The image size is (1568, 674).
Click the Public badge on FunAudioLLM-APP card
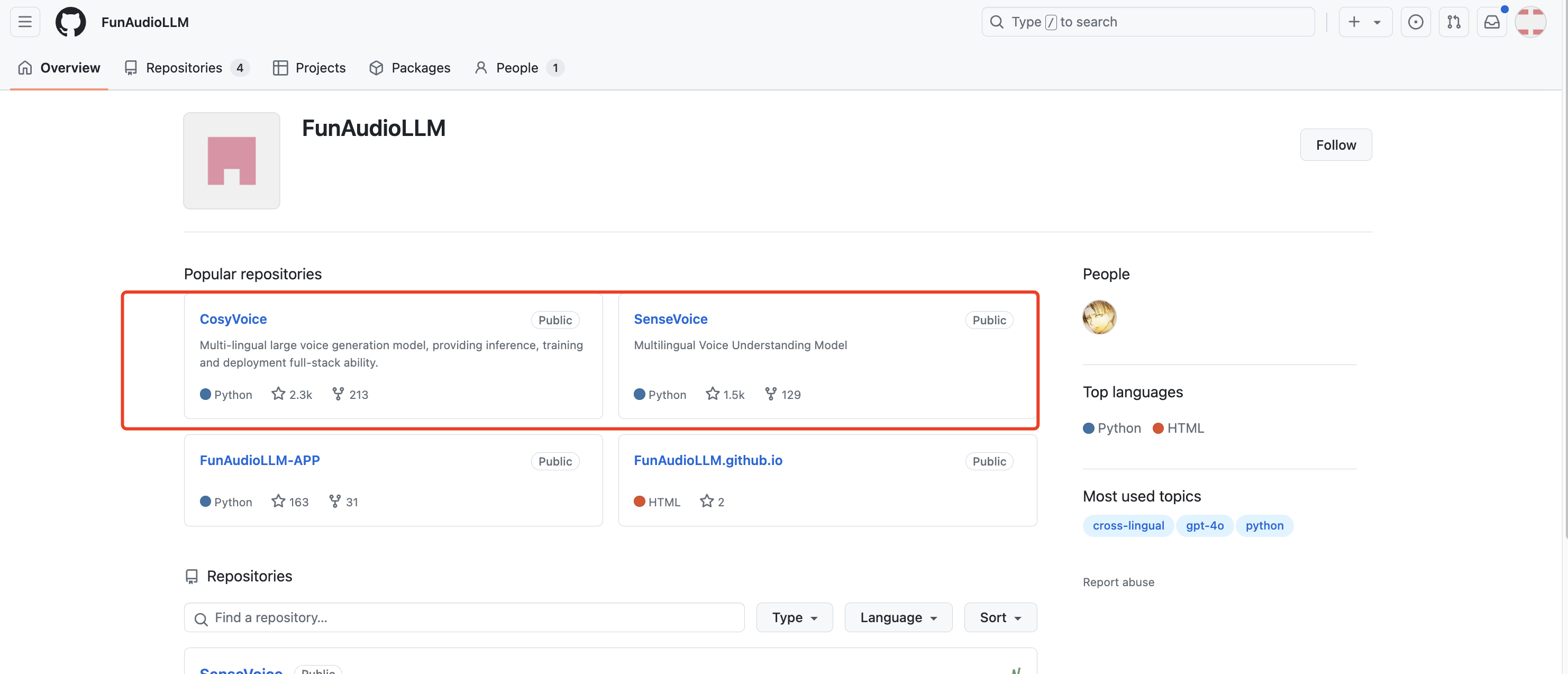point(554,461)
